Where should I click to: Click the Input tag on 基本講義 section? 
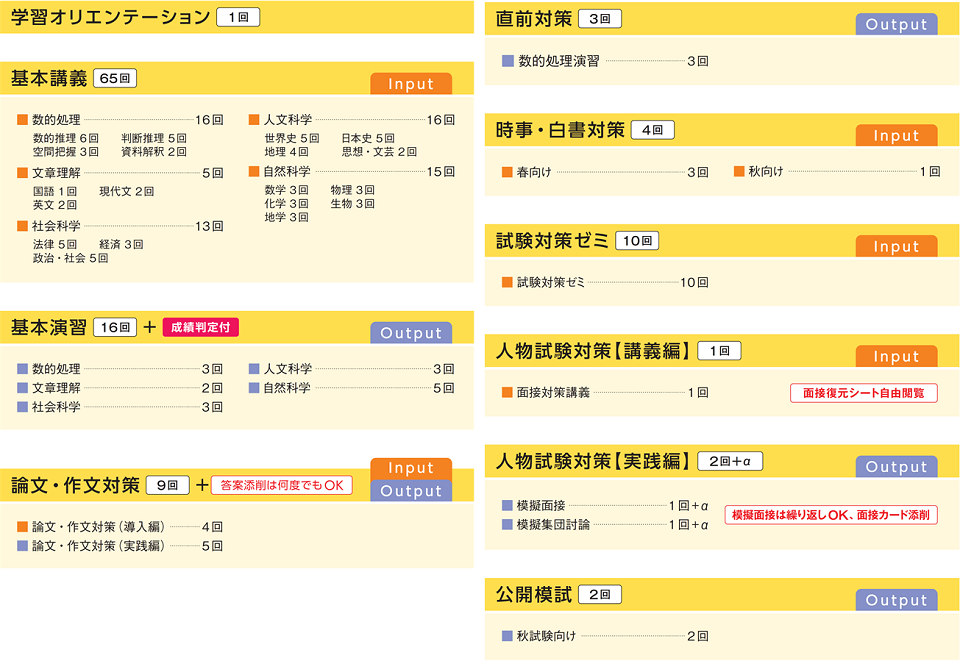(411, 84)
